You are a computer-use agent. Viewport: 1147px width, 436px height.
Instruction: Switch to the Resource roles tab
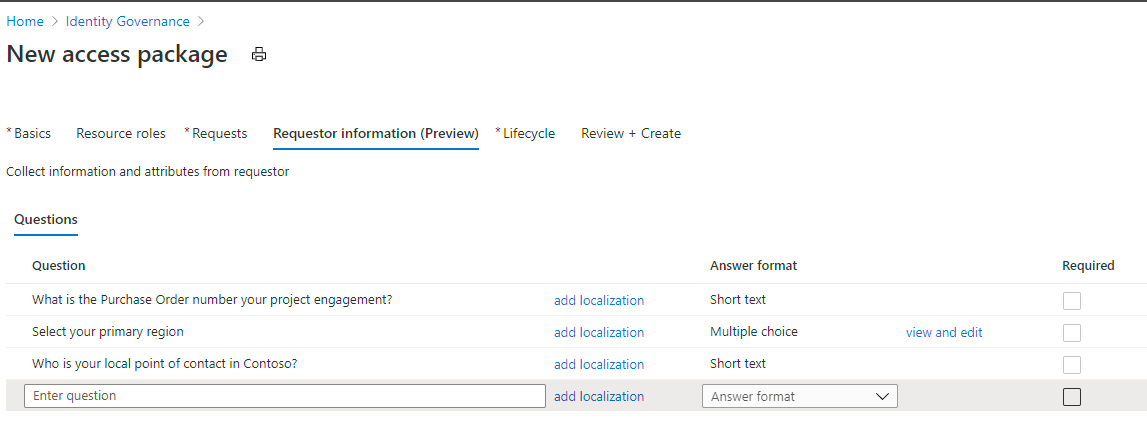121,133
